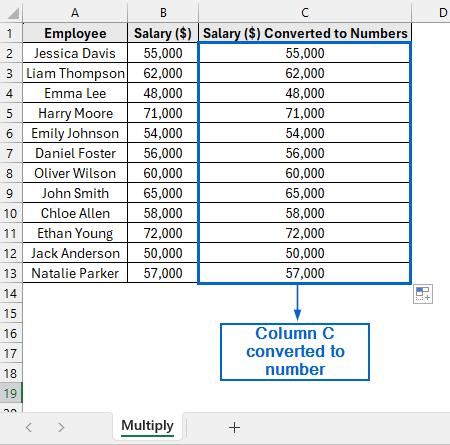The width and height of the screenshot is (450, 445).
Task: Select the Jack Anderson cell
Action: click(x=75, y=253)
